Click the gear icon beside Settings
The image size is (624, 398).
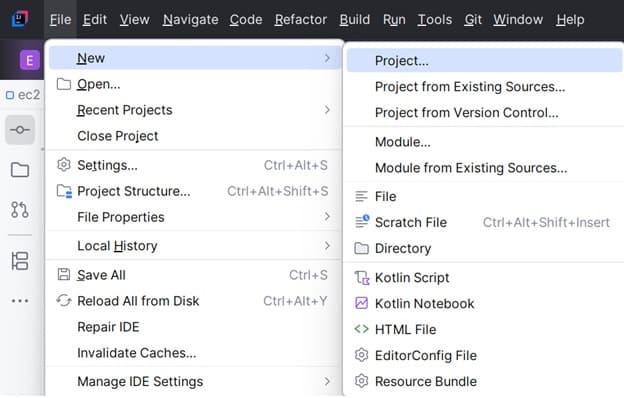point(64,165)
